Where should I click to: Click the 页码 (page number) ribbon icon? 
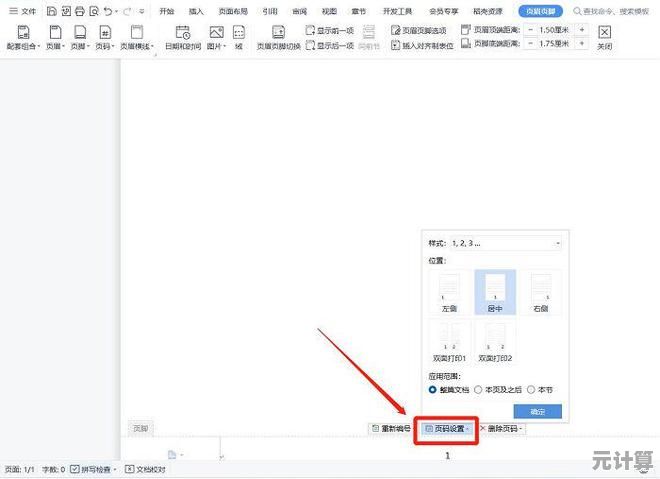(x=104, y=32)
